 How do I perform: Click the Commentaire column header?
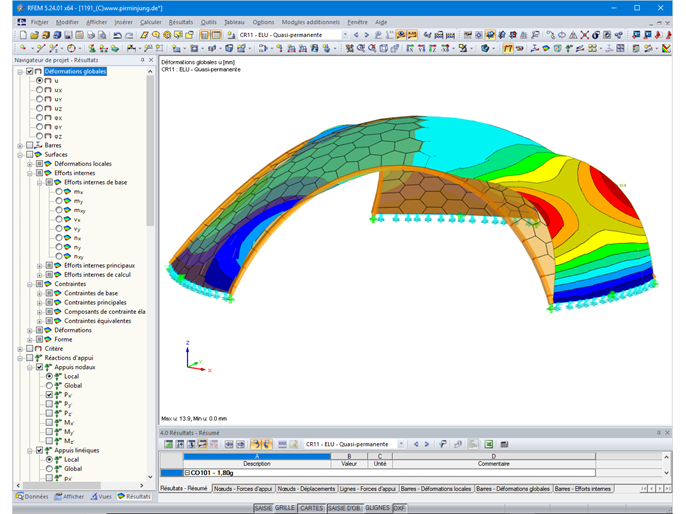(494, 464)
